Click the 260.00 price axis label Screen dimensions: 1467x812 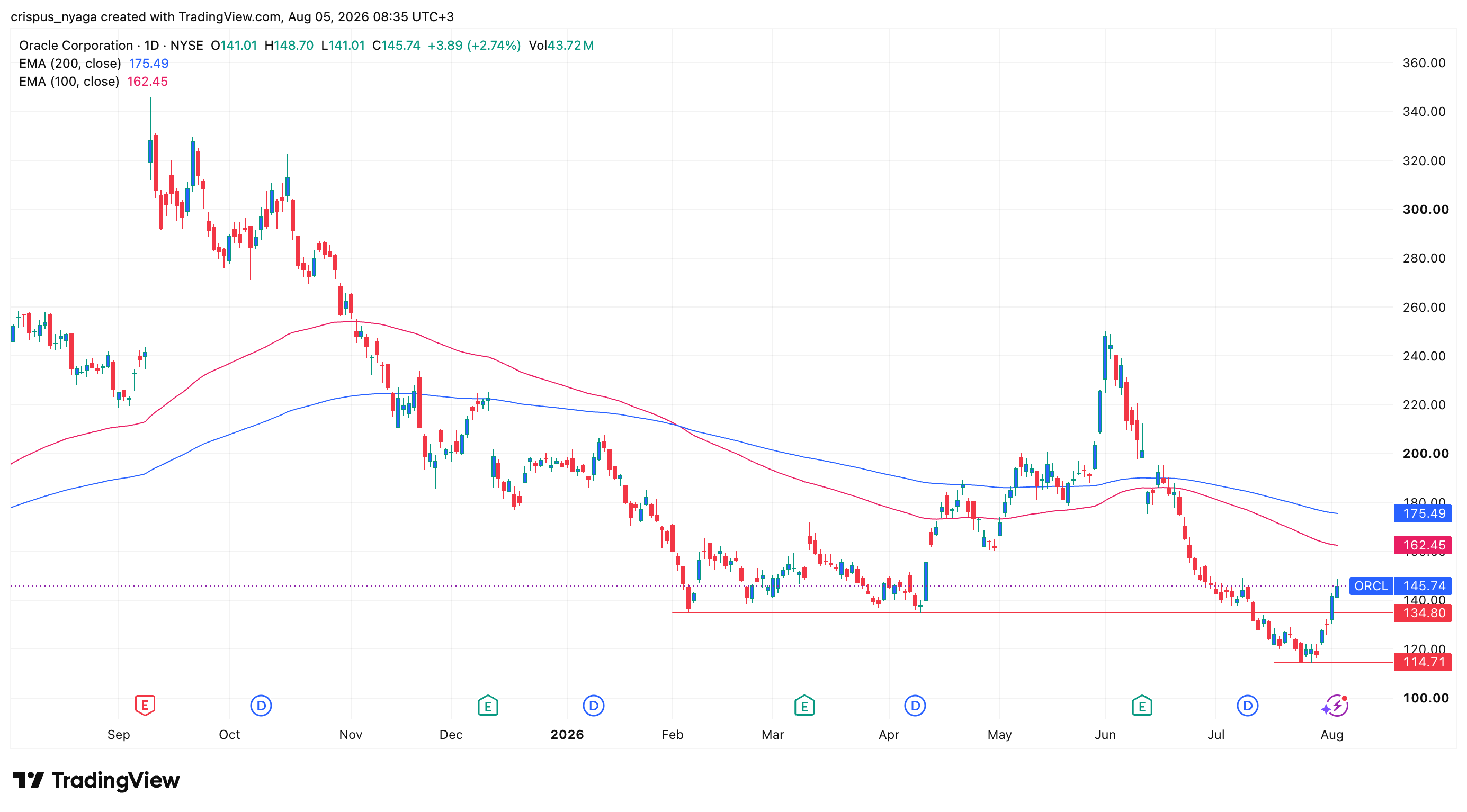pyautogui.click(x=1424, y=307)
